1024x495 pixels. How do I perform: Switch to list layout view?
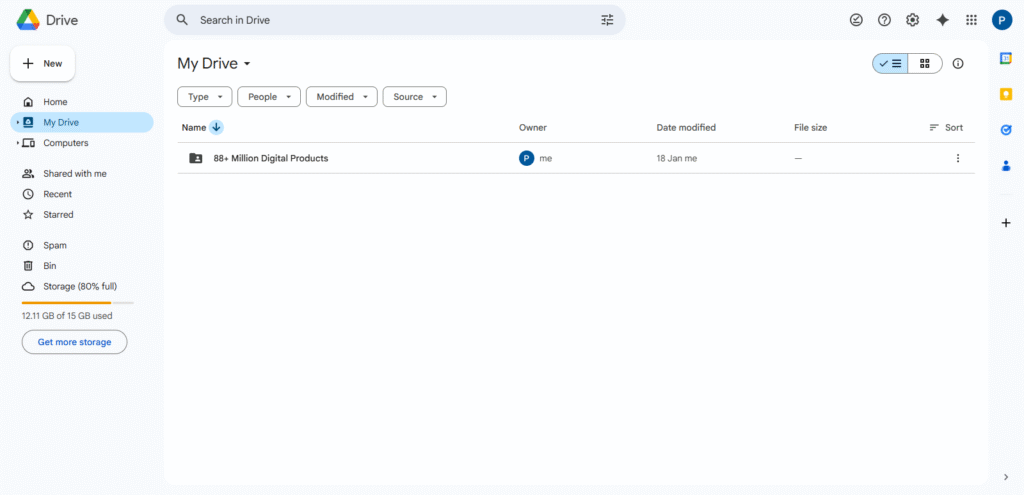pyautogui.click(x=890, y=64)
